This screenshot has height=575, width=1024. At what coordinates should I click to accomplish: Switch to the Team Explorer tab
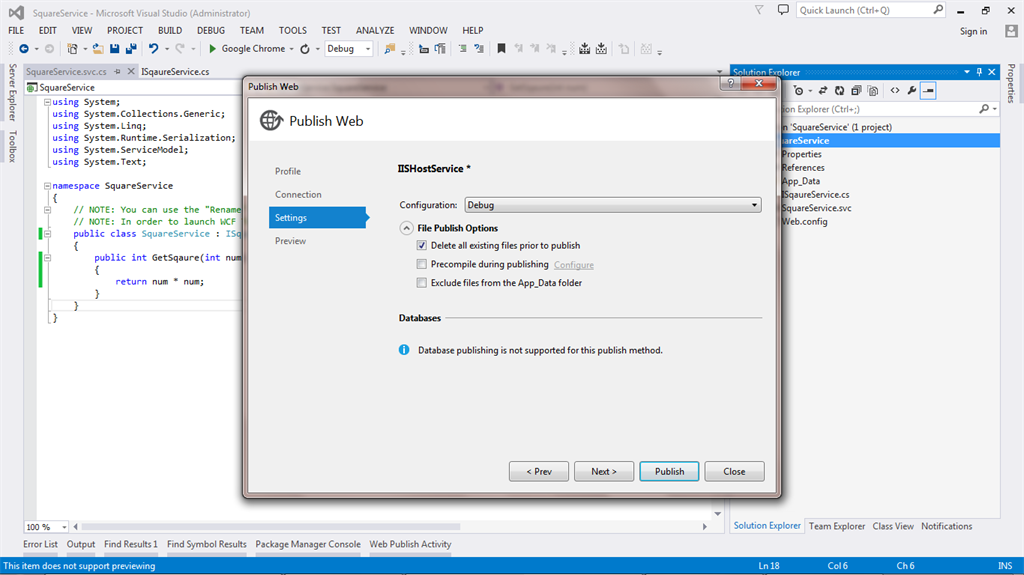[x=837, y=526]
